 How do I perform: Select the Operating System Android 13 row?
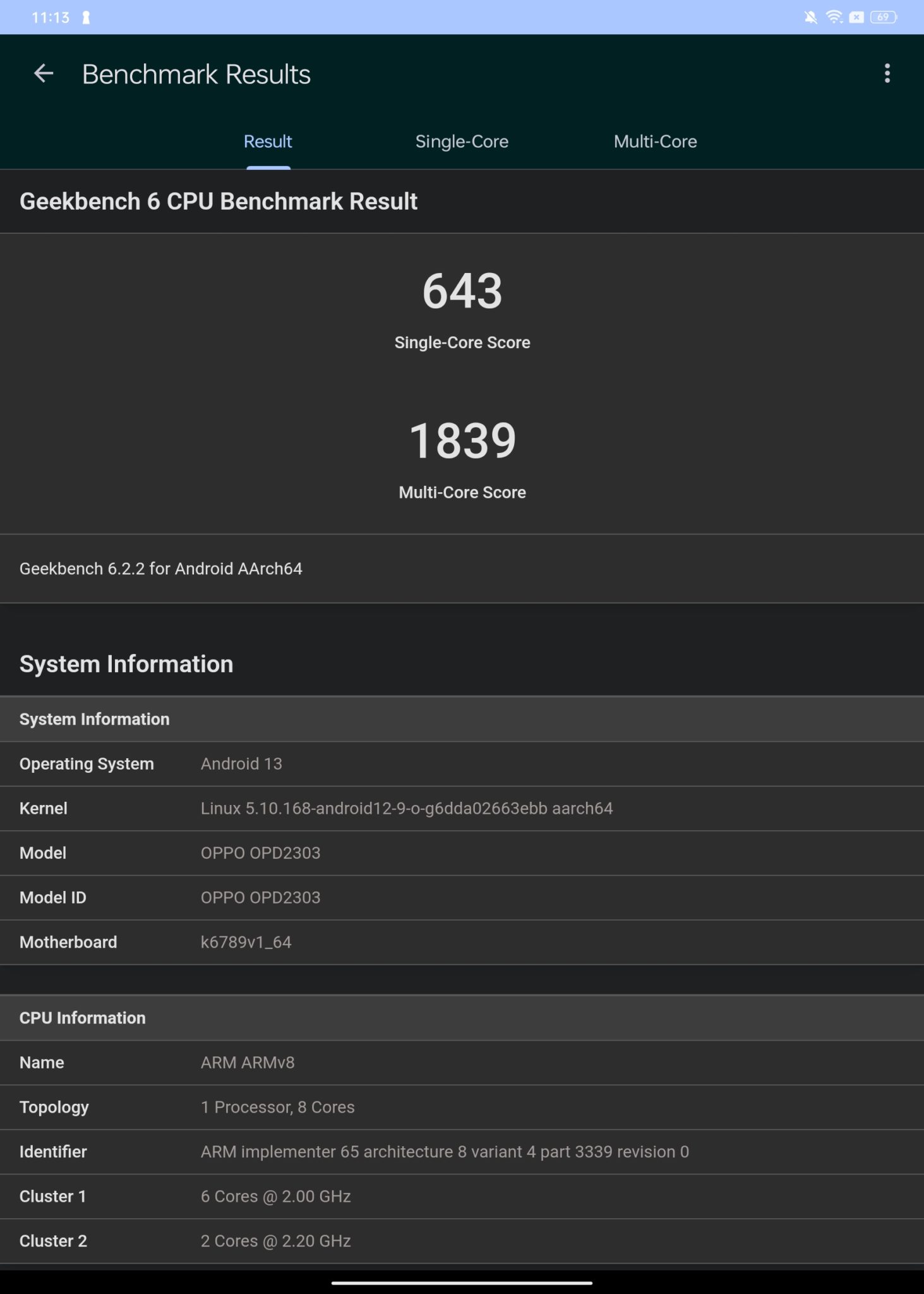click(x=462, y=764)
